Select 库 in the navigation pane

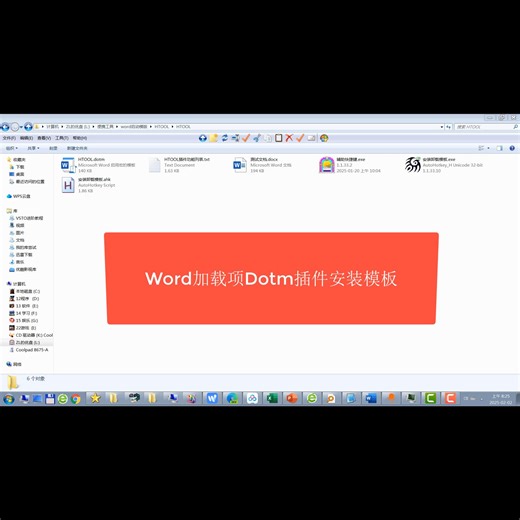pyautogui.click(x=15, y=211)
